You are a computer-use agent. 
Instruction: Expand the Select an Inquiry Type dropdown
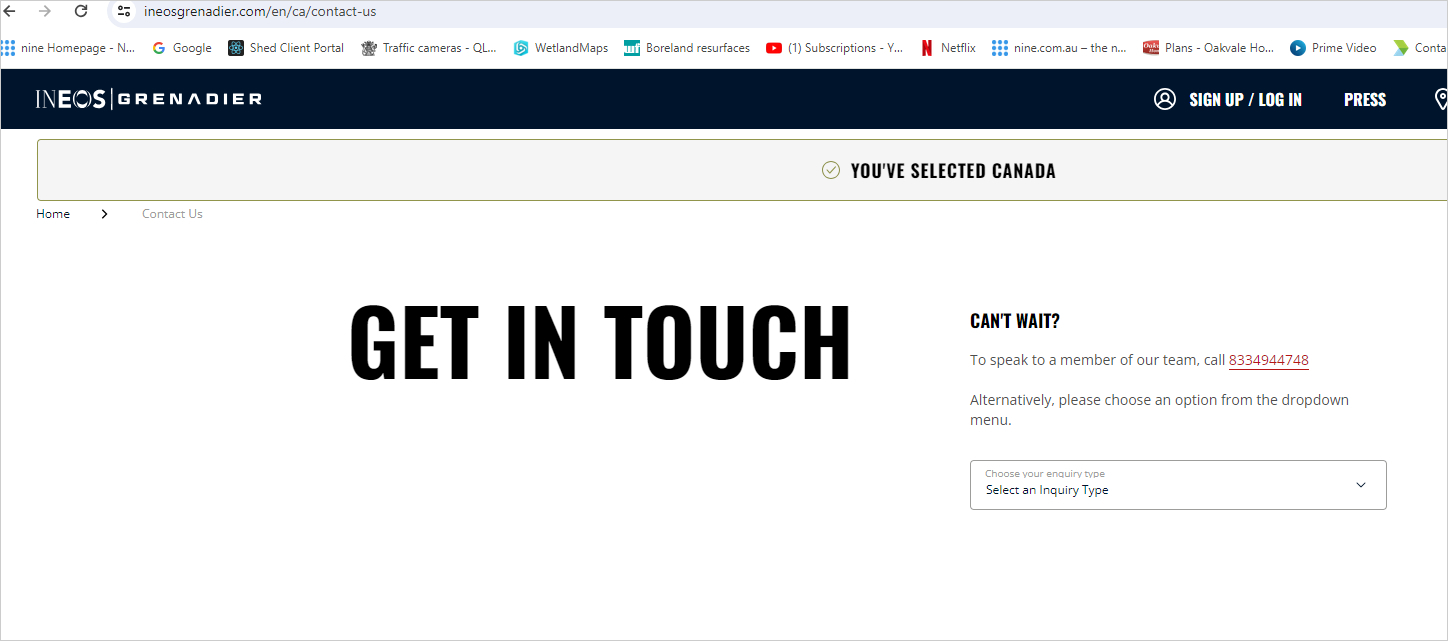coord(1177,485)
